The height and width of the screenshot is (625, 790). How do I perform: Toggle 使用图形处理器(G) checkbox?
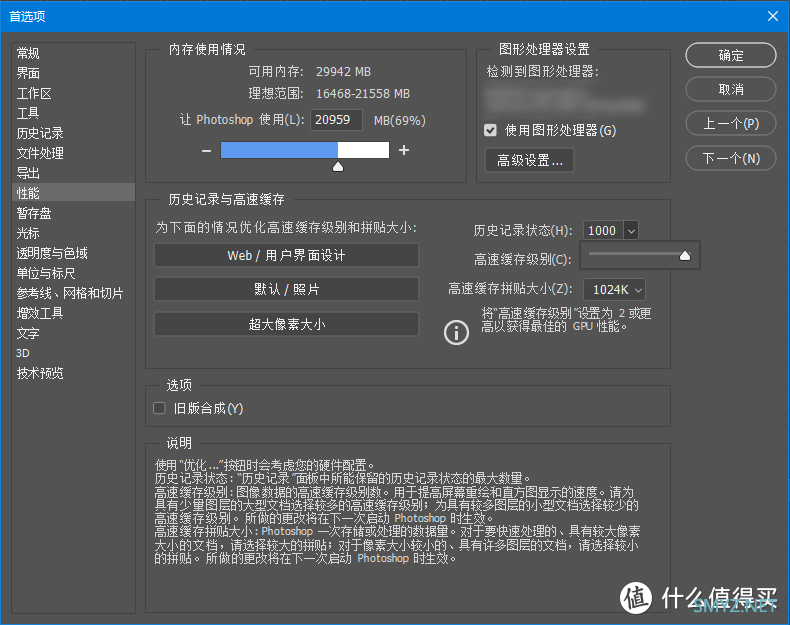490,130
